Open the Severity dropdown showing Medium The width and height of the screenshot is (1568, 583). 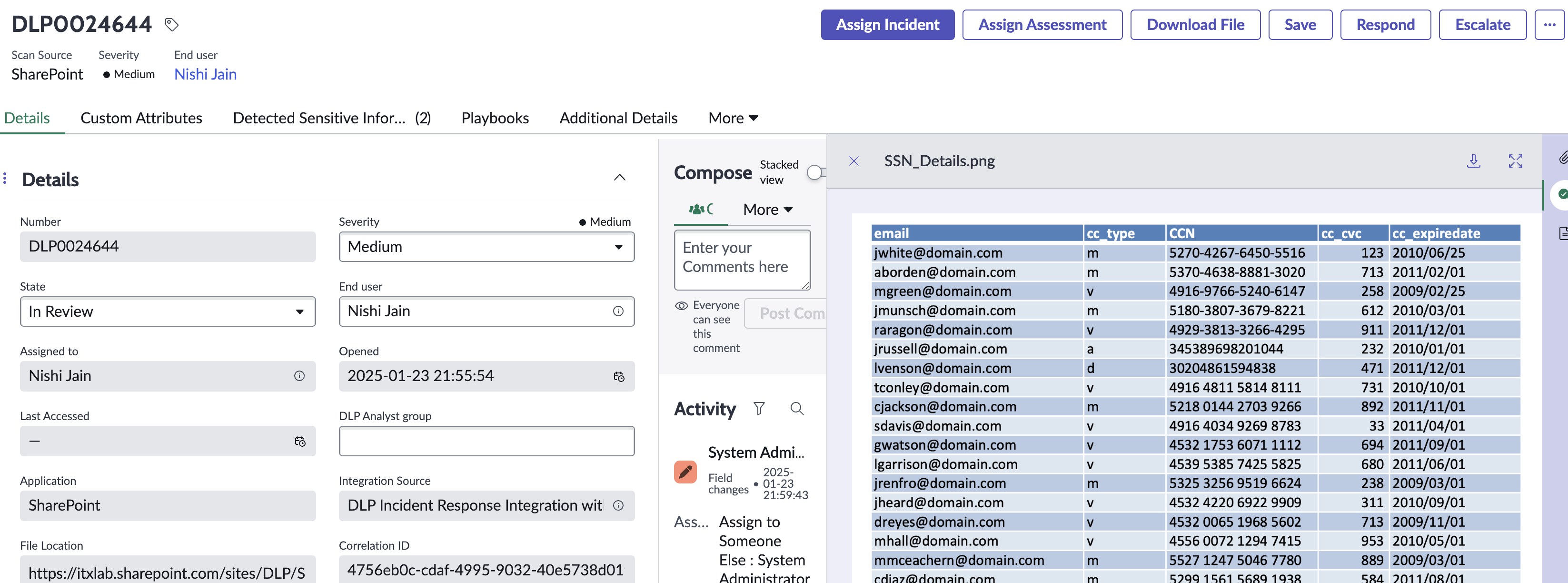486,247
